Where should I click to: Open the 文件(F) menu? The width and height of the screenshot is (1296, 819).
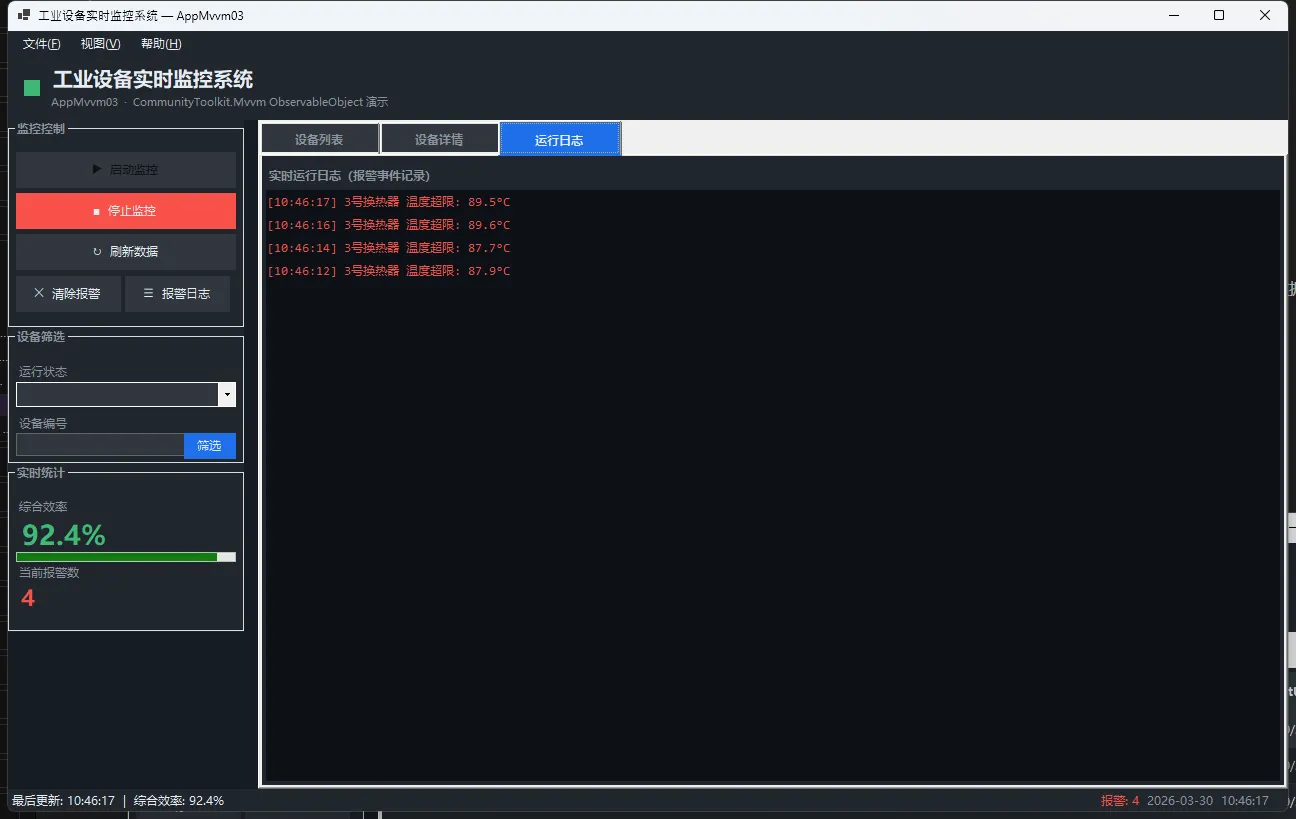click(x=41, y=44)
